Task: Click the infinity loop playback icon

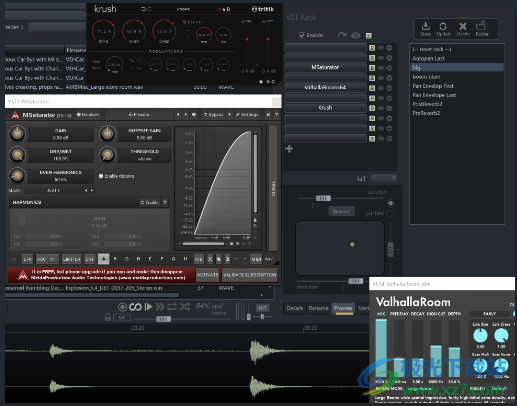Action: point(135,307)
